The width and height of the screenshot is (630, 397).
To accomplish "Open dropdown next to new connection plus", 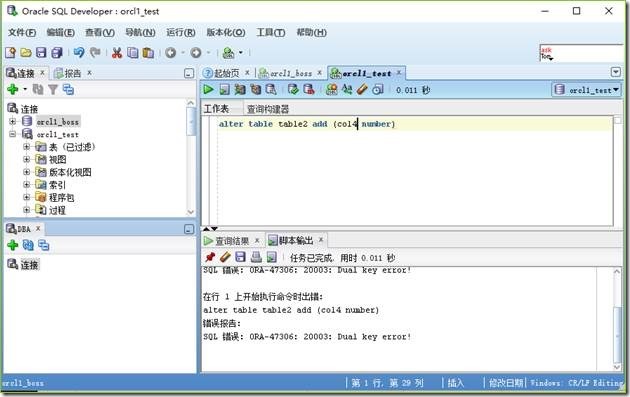I will click(x=25, y=89).
